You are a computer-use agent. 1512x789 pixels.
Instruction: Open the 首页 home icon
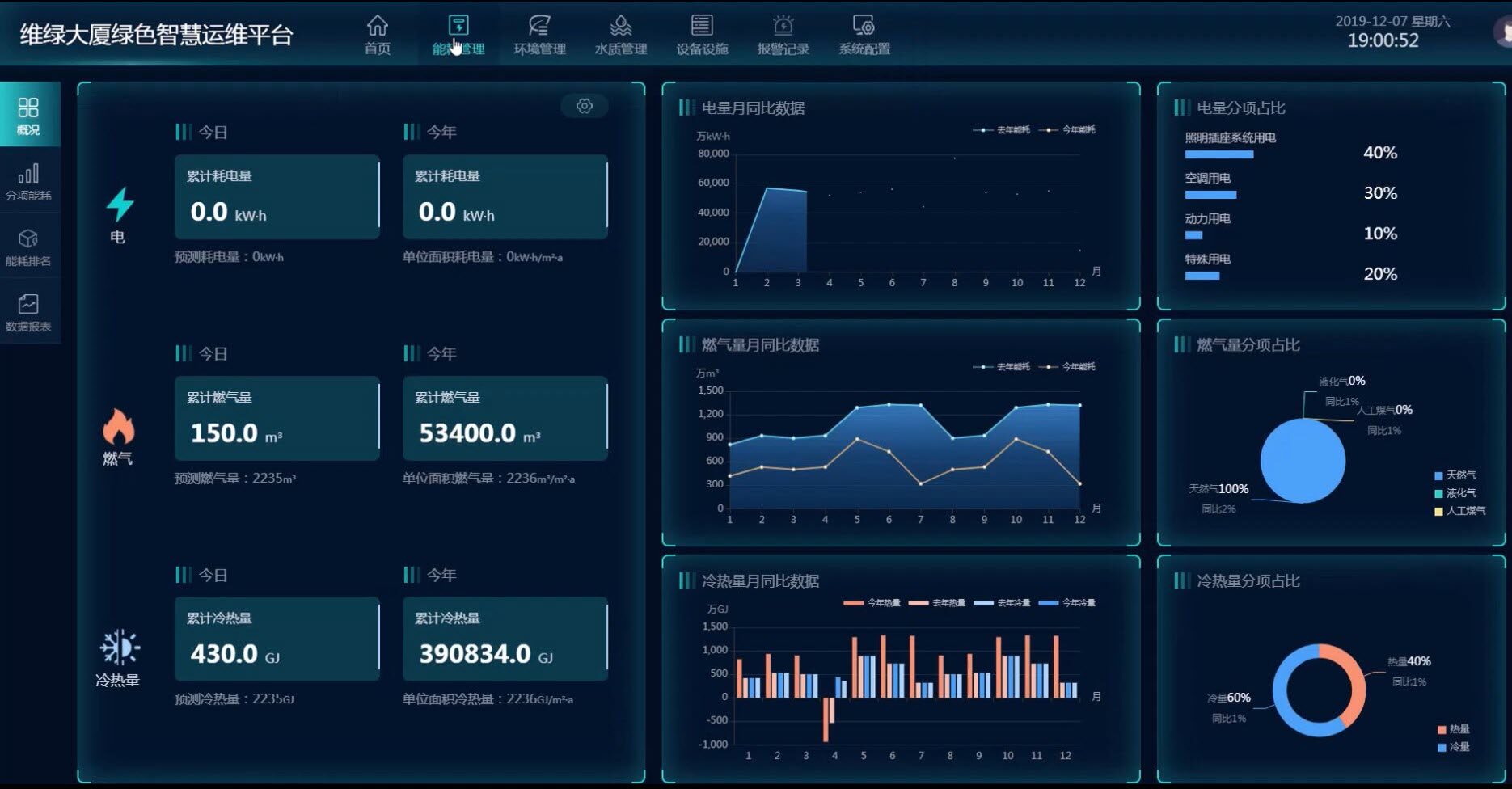pyautogui.click(x=378, y=26)
